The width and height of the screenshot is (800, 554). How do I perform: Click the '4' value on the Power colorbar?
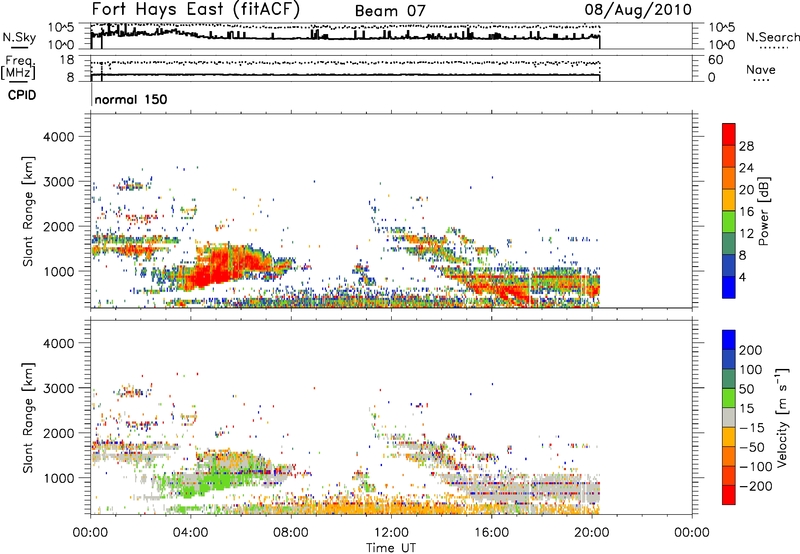coord(742,277)
